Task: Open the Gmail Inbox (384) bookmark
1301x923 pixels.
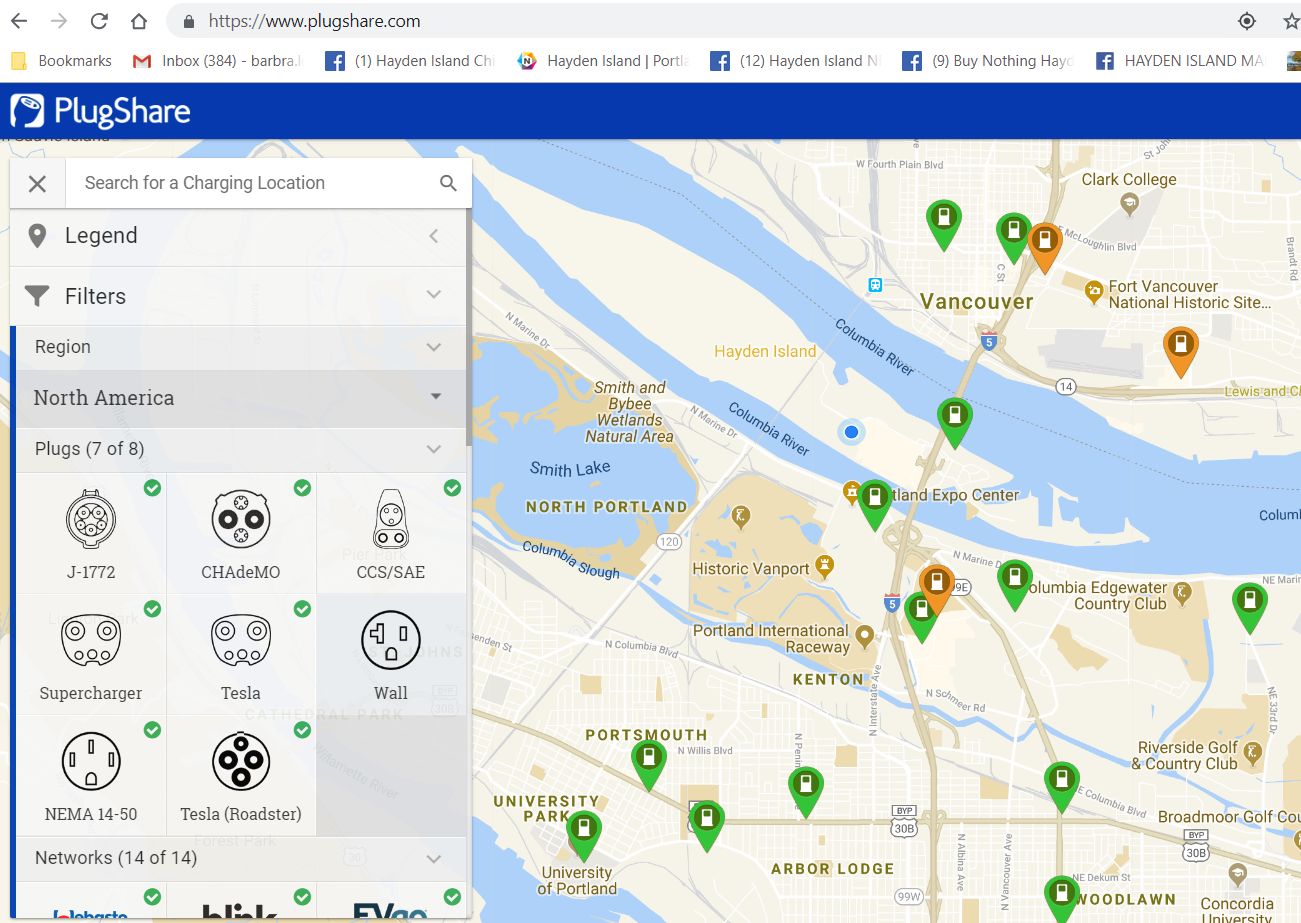Action: (x=217, y=61)
